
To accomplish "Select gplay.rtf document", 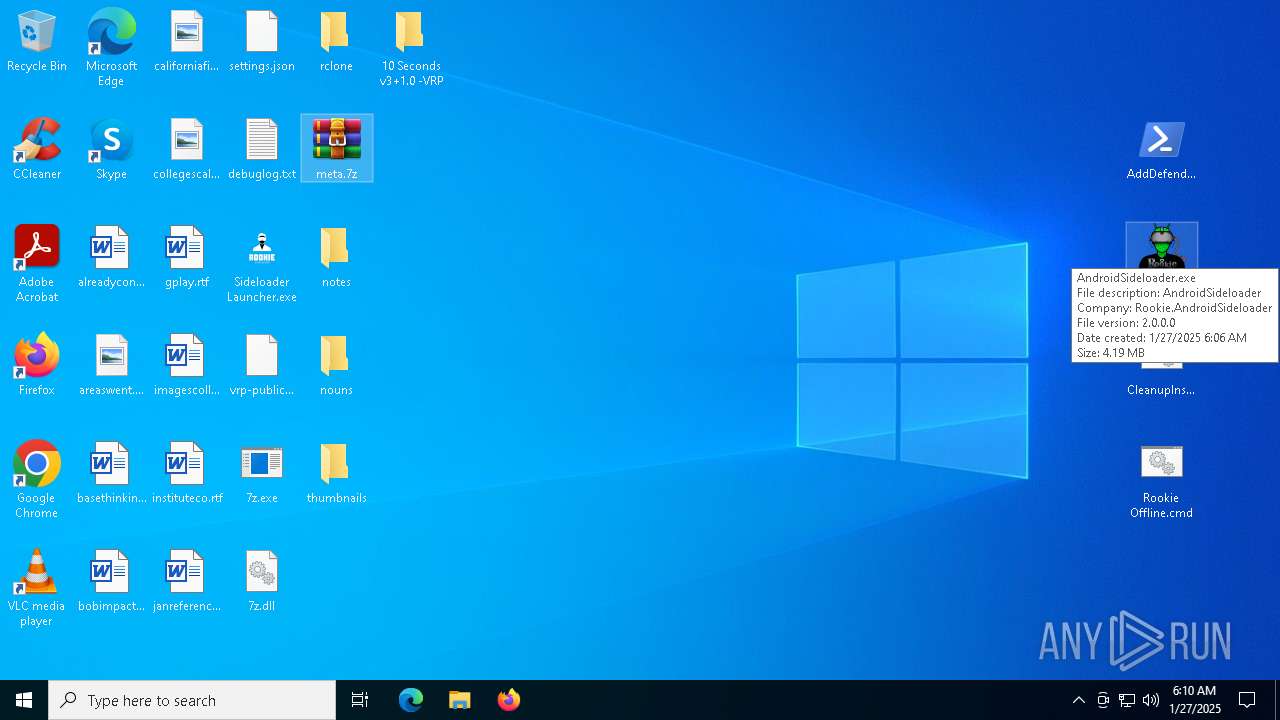I will point(186,258).
